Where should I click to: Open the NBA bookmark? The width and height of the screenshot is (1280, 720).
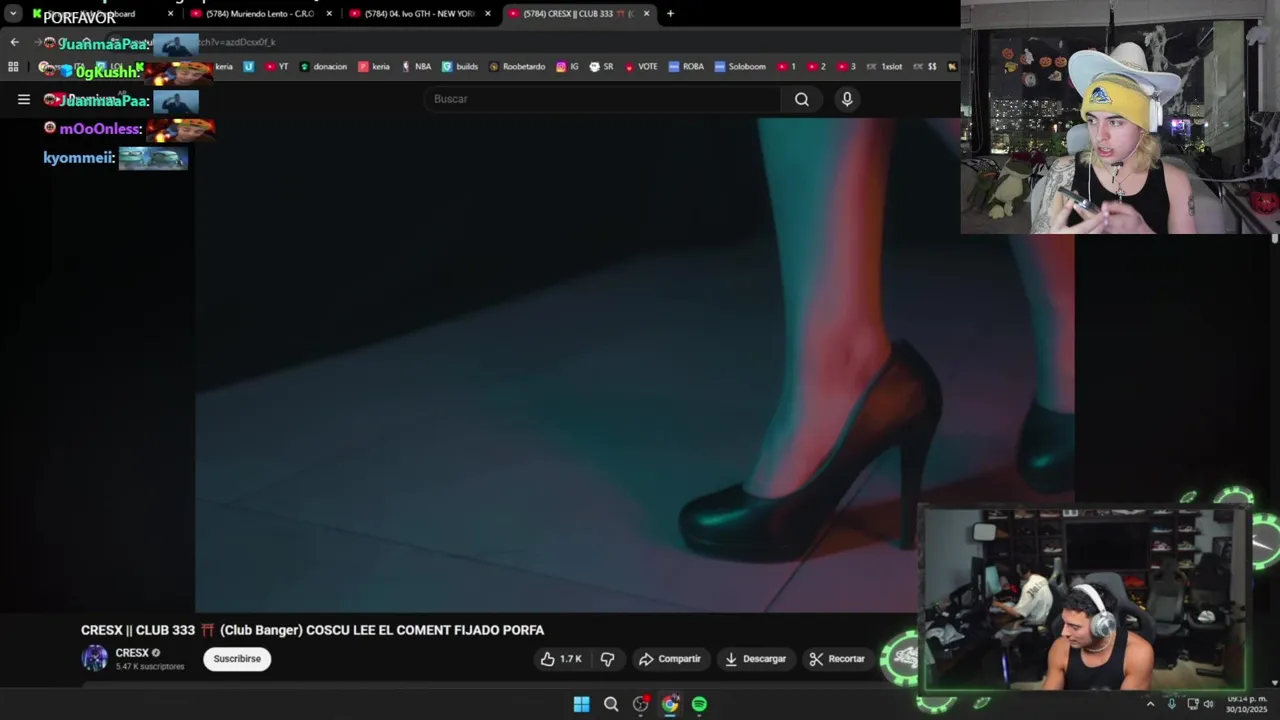tap(417, 67)
